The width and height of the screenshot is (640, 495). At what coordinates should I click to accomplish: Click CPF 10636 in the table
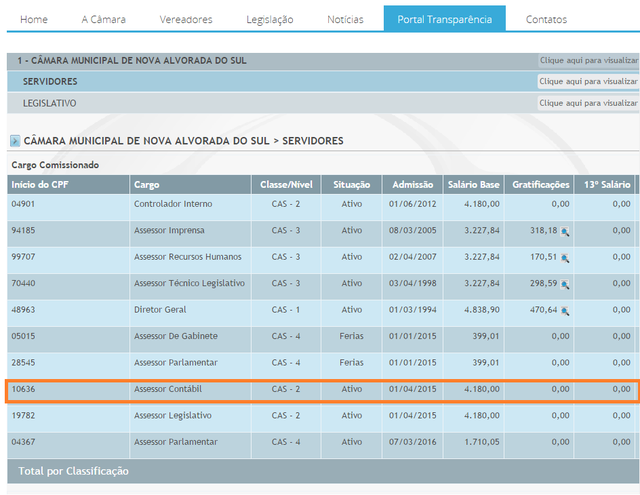tap(23, 389)
